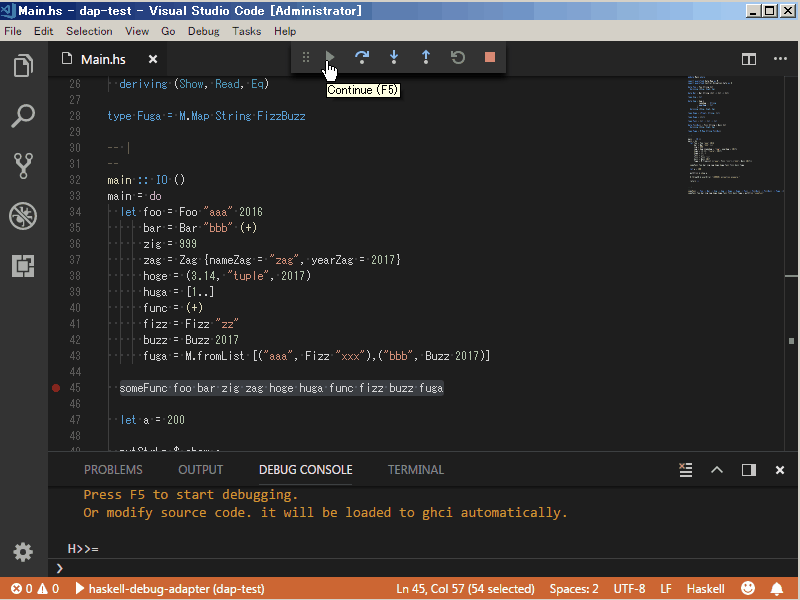Open the more actions ellipsis menu
This screenshot has width=800, height=600.
(780, 59)
